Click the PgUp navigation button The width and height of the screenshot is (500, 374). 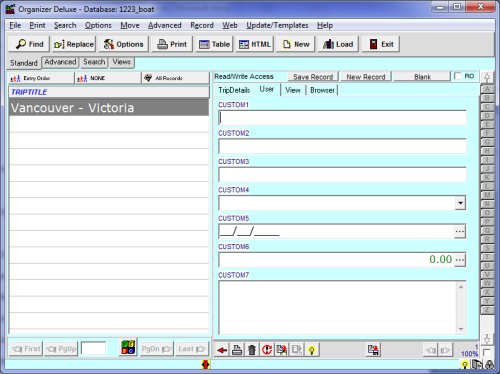coord(61,349)
